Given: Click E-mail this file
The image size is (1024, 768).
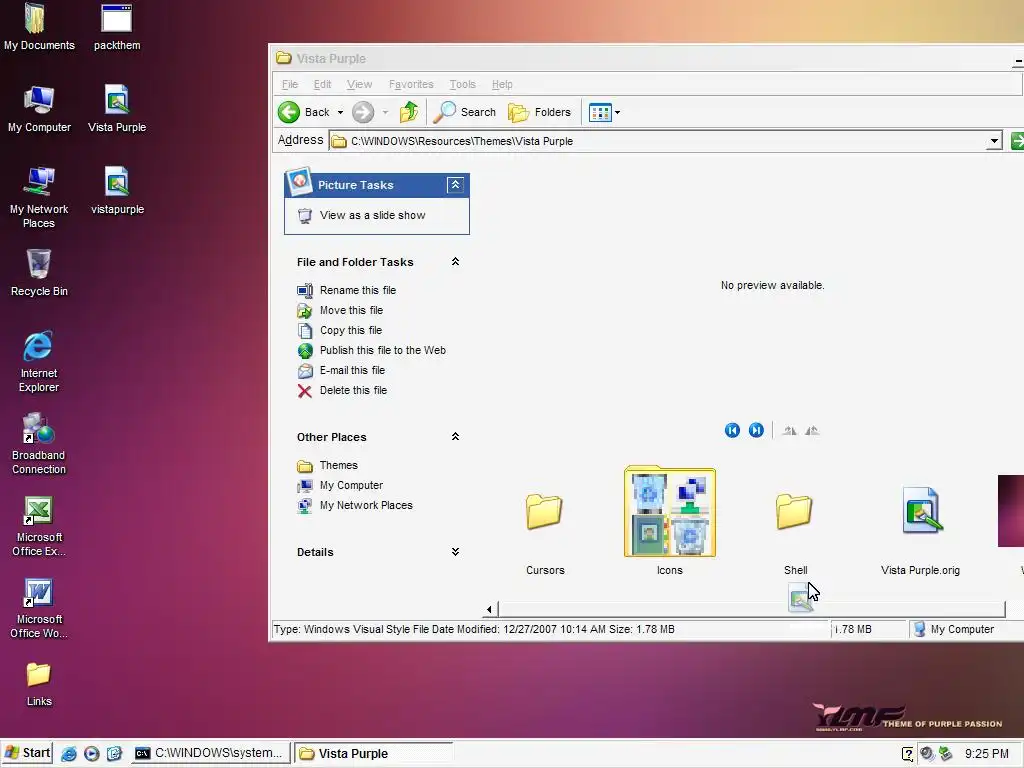Looking at the screenshot, I should [x=352, y=370].
